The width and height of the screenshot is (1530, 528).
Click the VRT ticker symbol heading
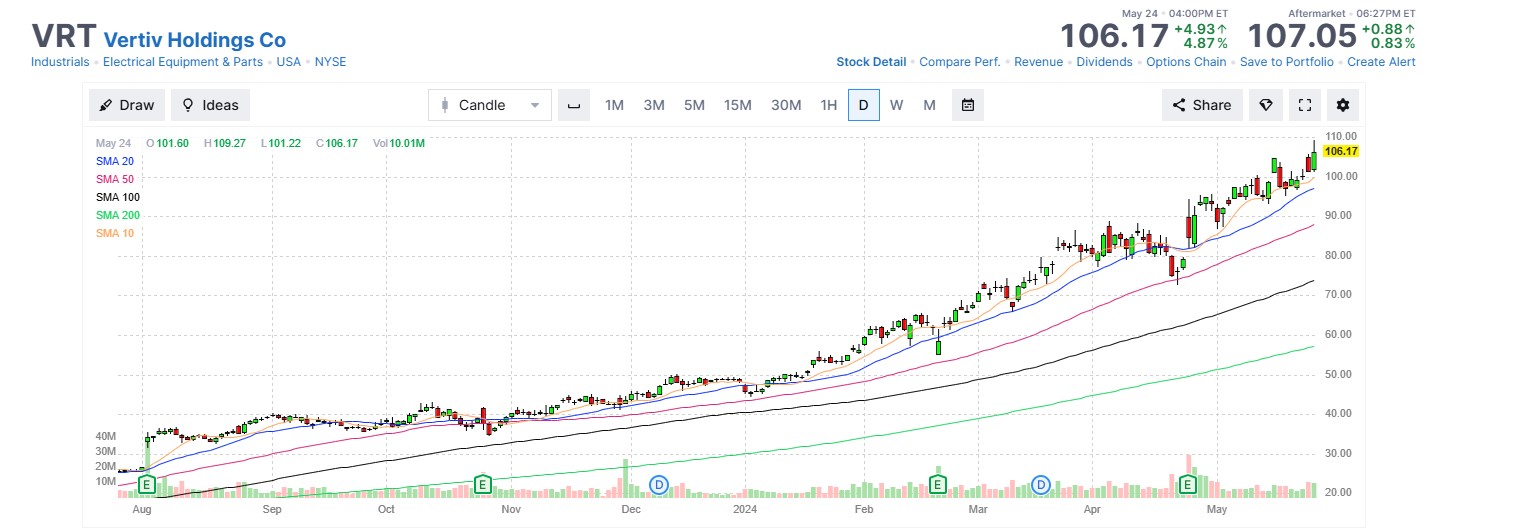63,37
